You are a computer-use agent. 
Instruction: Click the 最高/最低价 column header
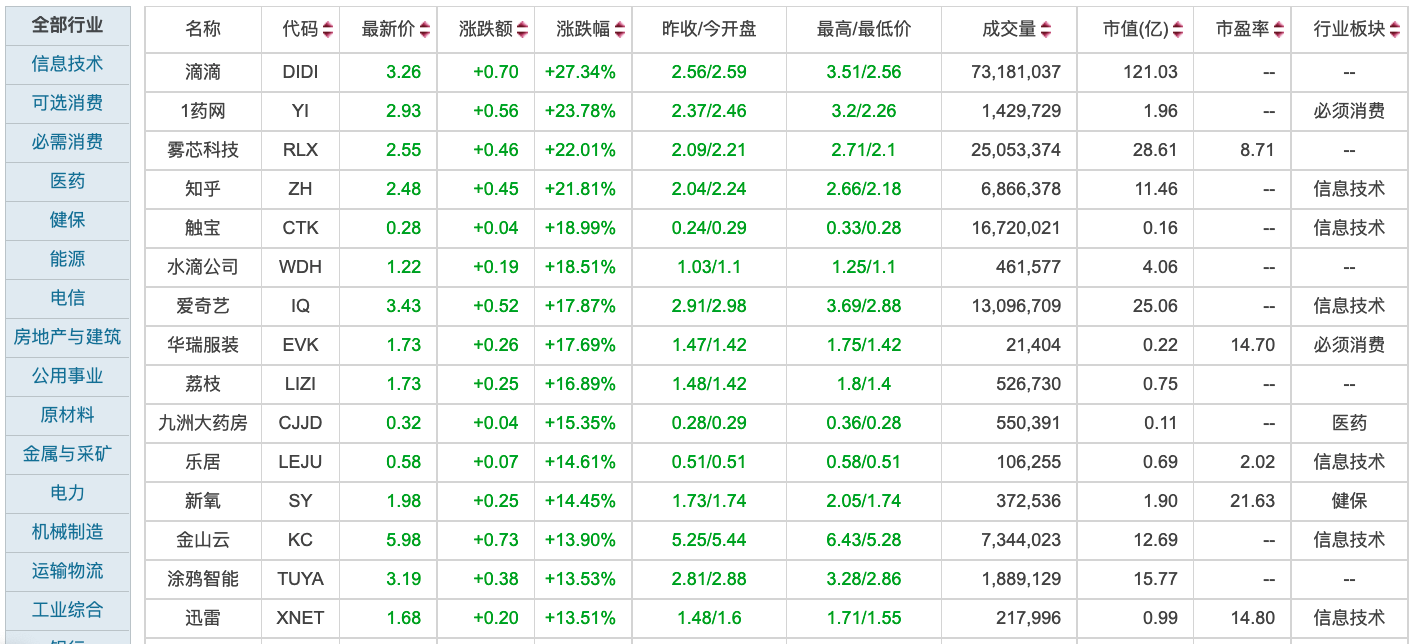click(864, 30)
